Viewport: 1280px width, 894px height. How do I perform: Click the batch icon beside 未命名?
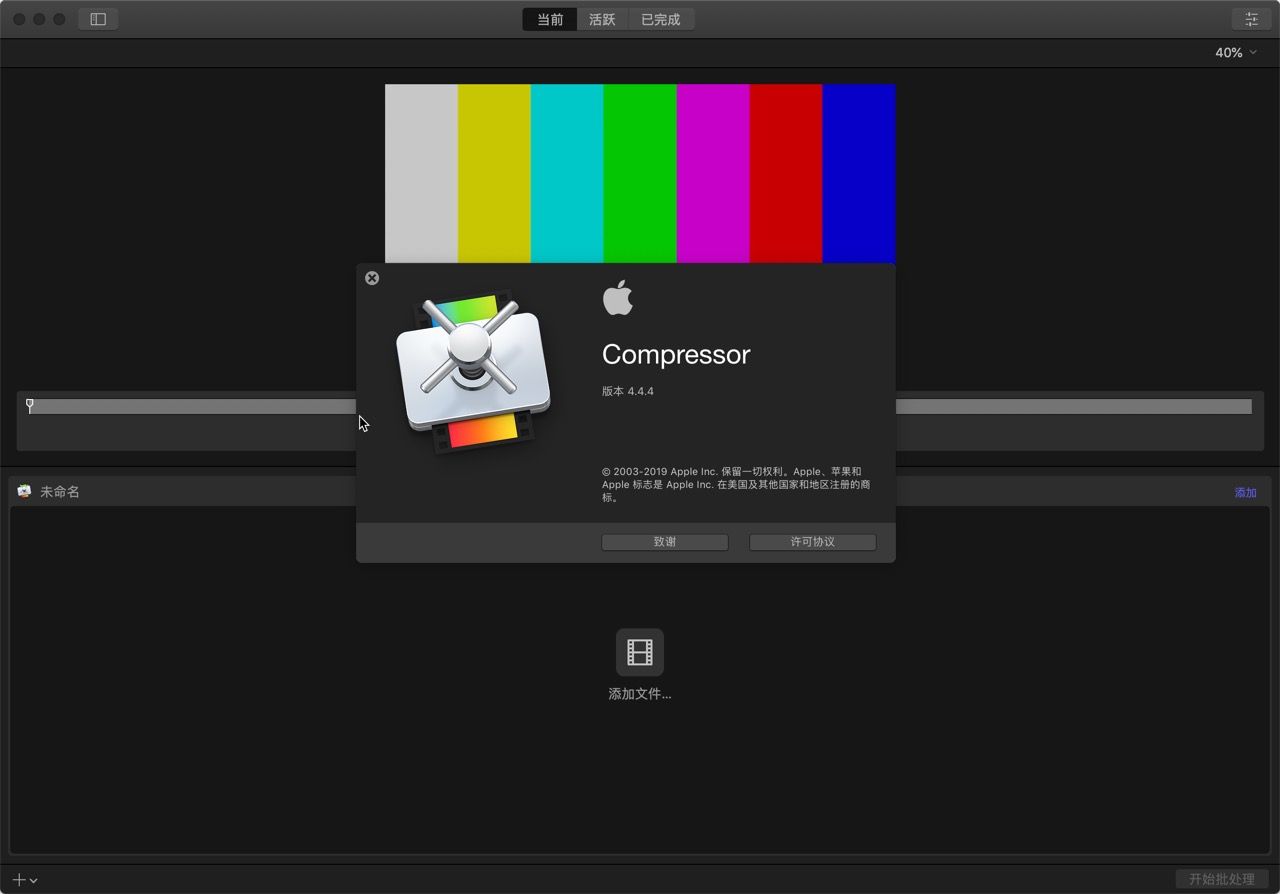(x=24, y=492)
